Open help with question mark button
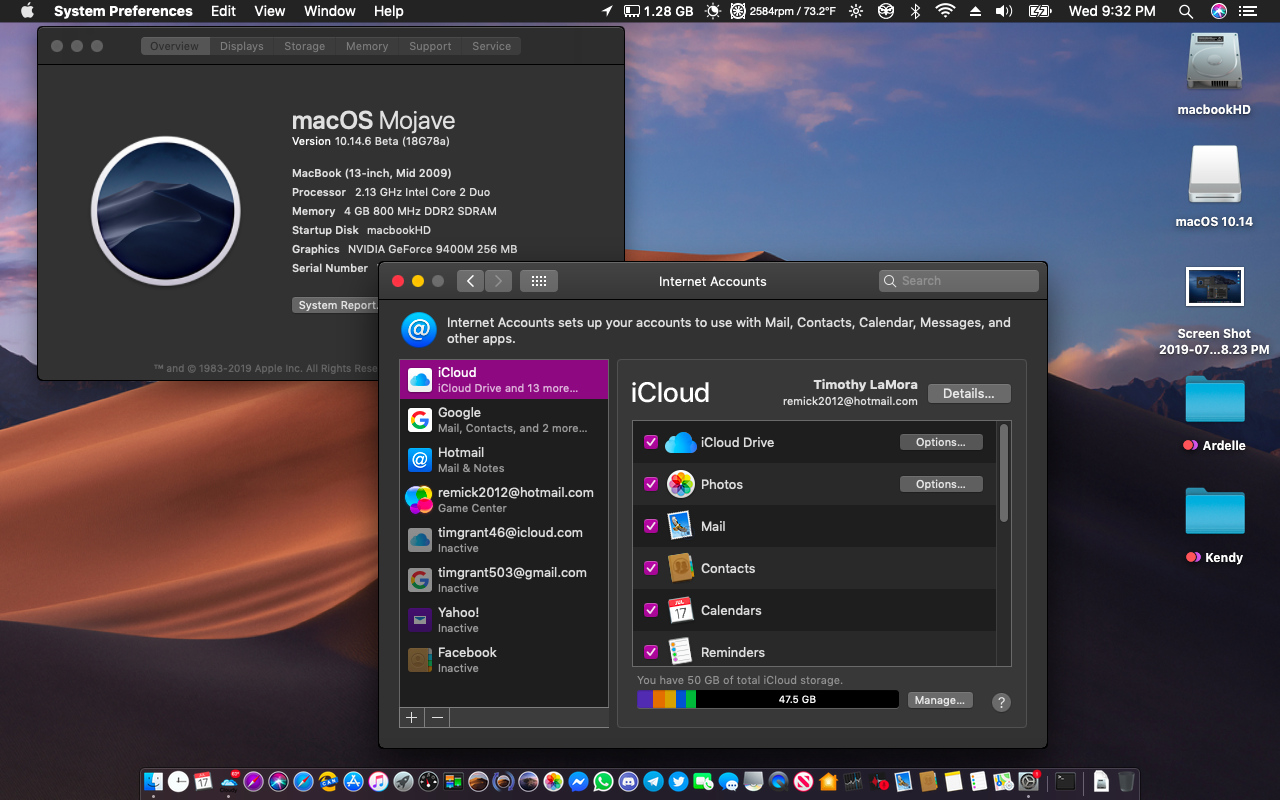 pos(1001,702)
